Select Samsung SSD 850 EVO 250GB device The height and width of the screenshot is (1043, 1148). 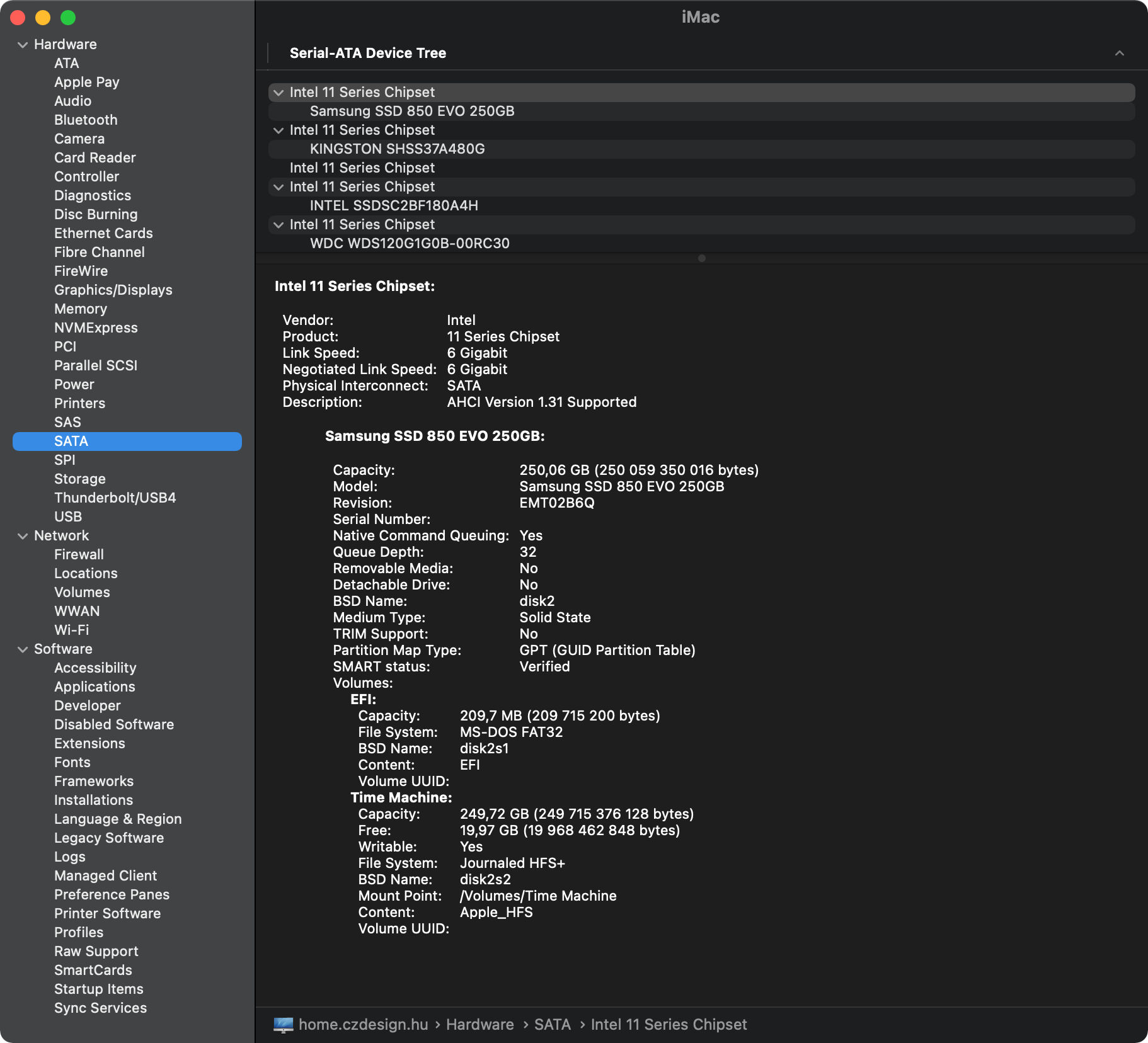point(702,111)
